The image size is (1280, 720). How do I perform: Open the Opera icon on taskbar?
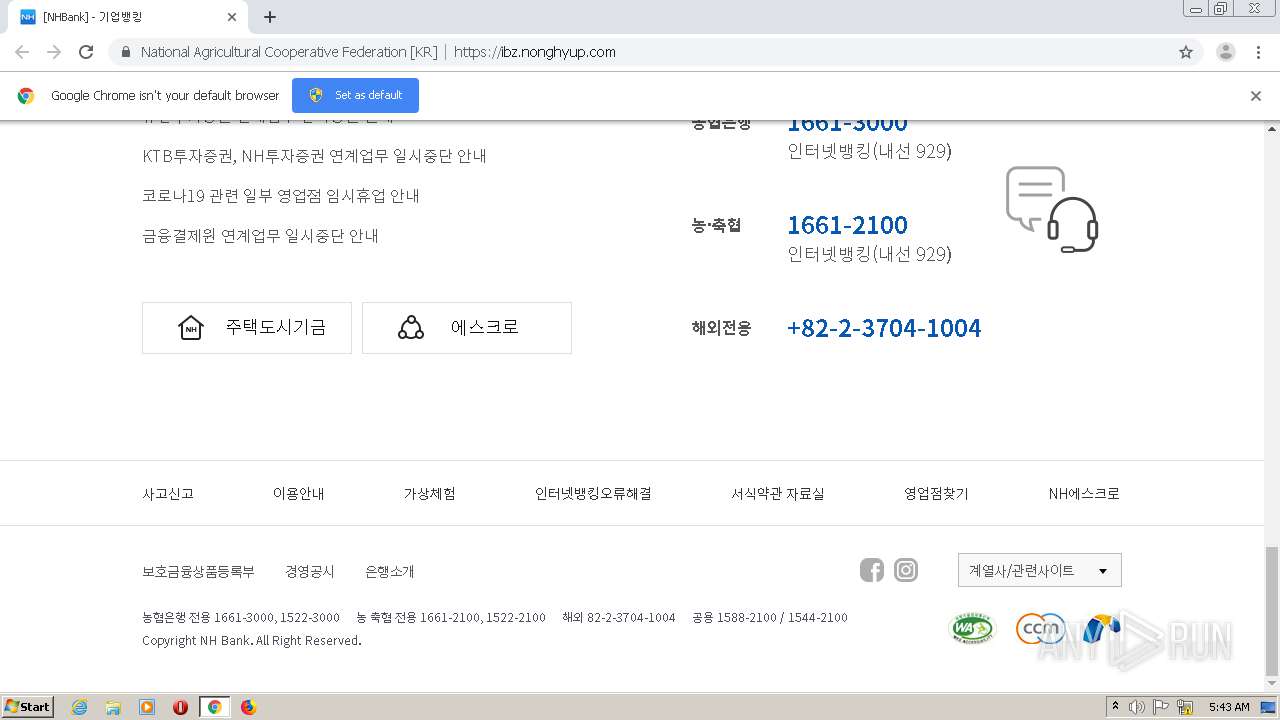pyautogui.click(x=180, y=707)
